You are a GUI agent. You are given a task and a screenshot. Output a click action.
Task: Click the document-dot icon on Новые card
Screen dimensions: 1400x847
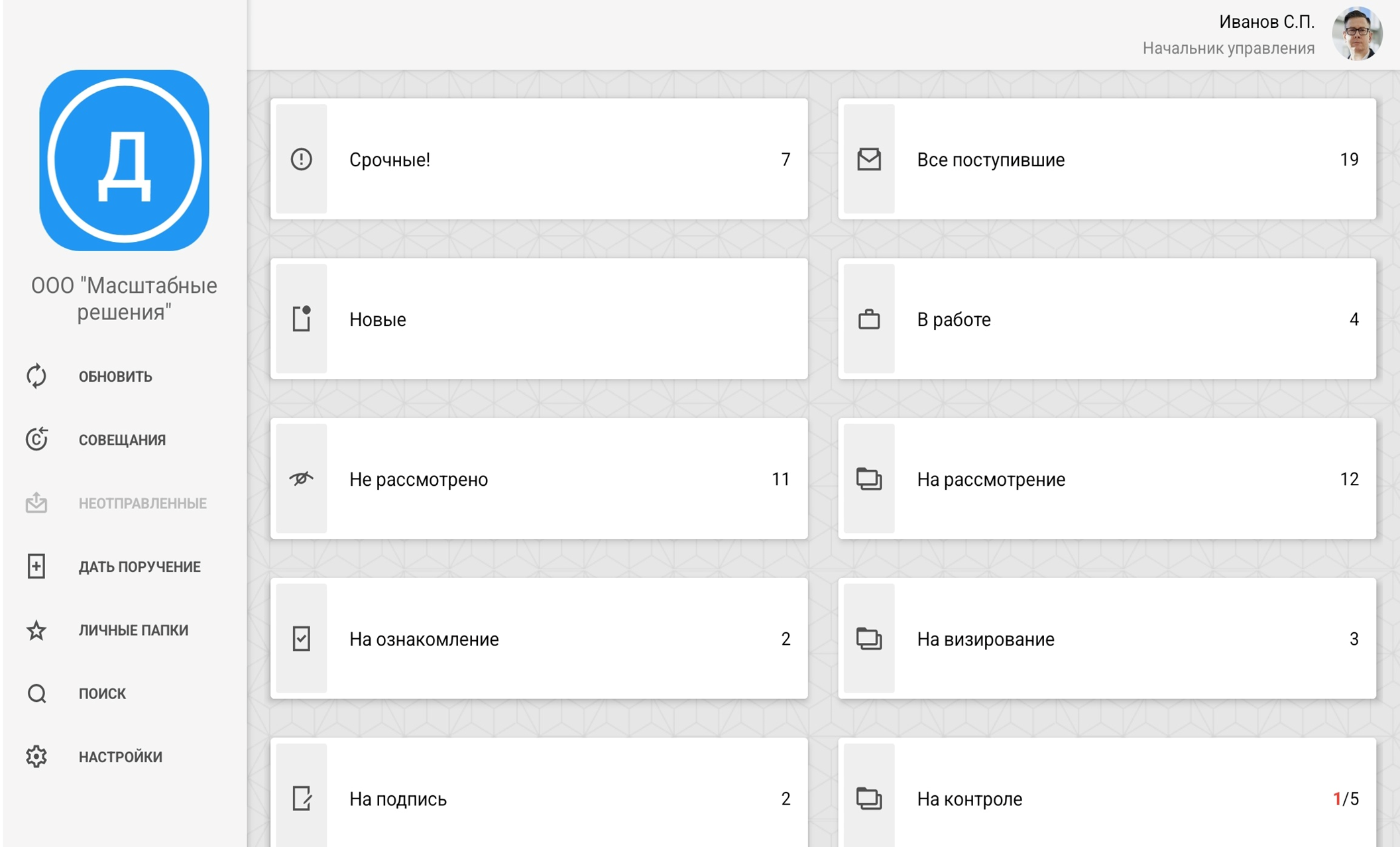pyautogui.click(x=302, y=319)
